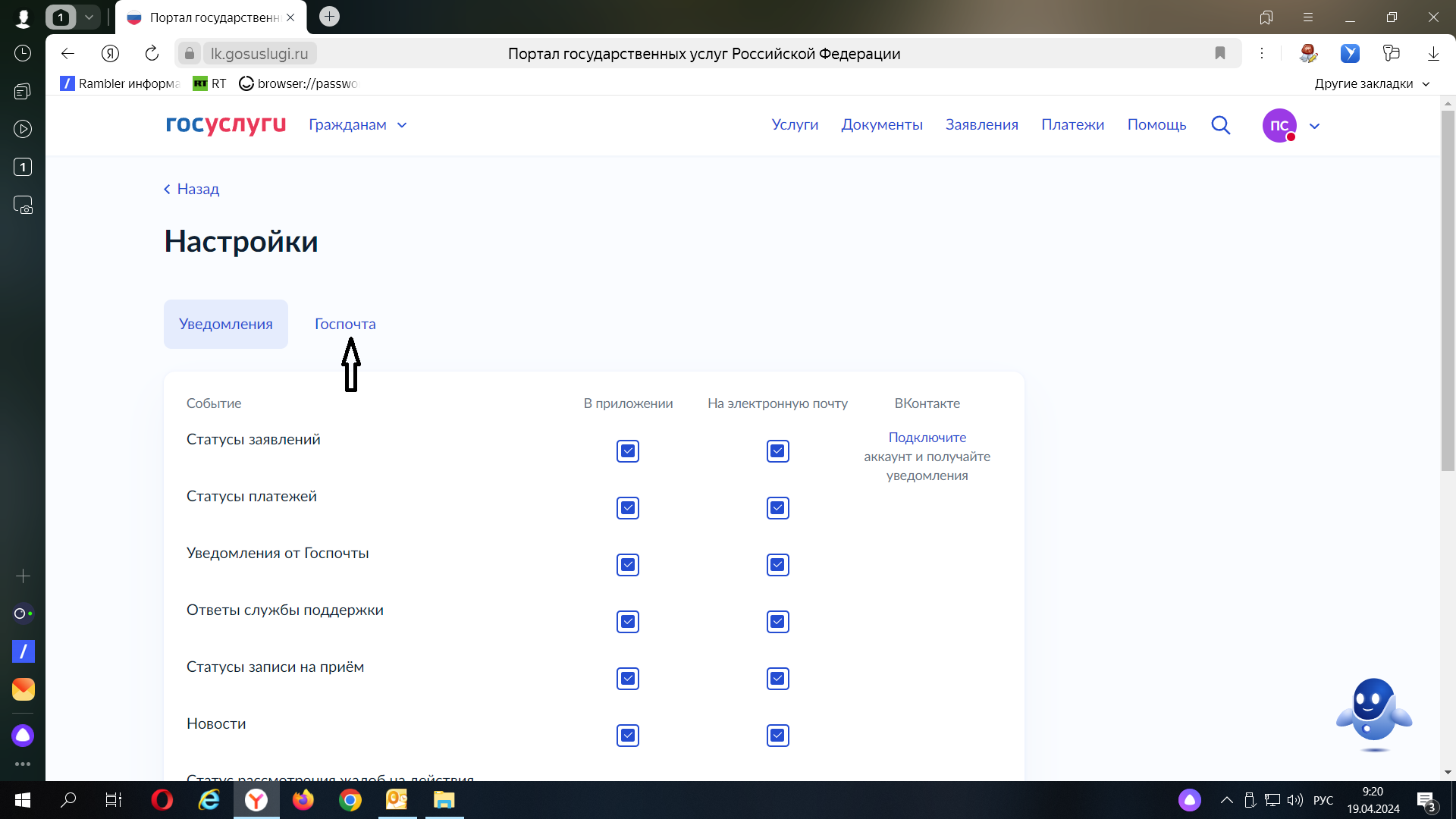
Task: Open Firefox from the taskbar
Action: [303, 800]
